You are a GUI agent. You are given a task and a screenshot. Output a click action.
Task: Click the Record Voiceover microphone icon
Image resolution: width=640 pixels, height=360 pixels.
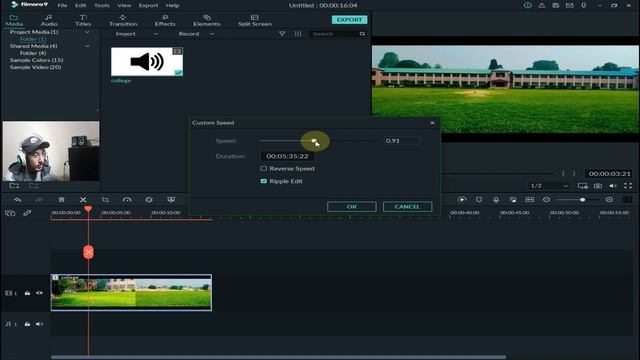pos(496,200)
